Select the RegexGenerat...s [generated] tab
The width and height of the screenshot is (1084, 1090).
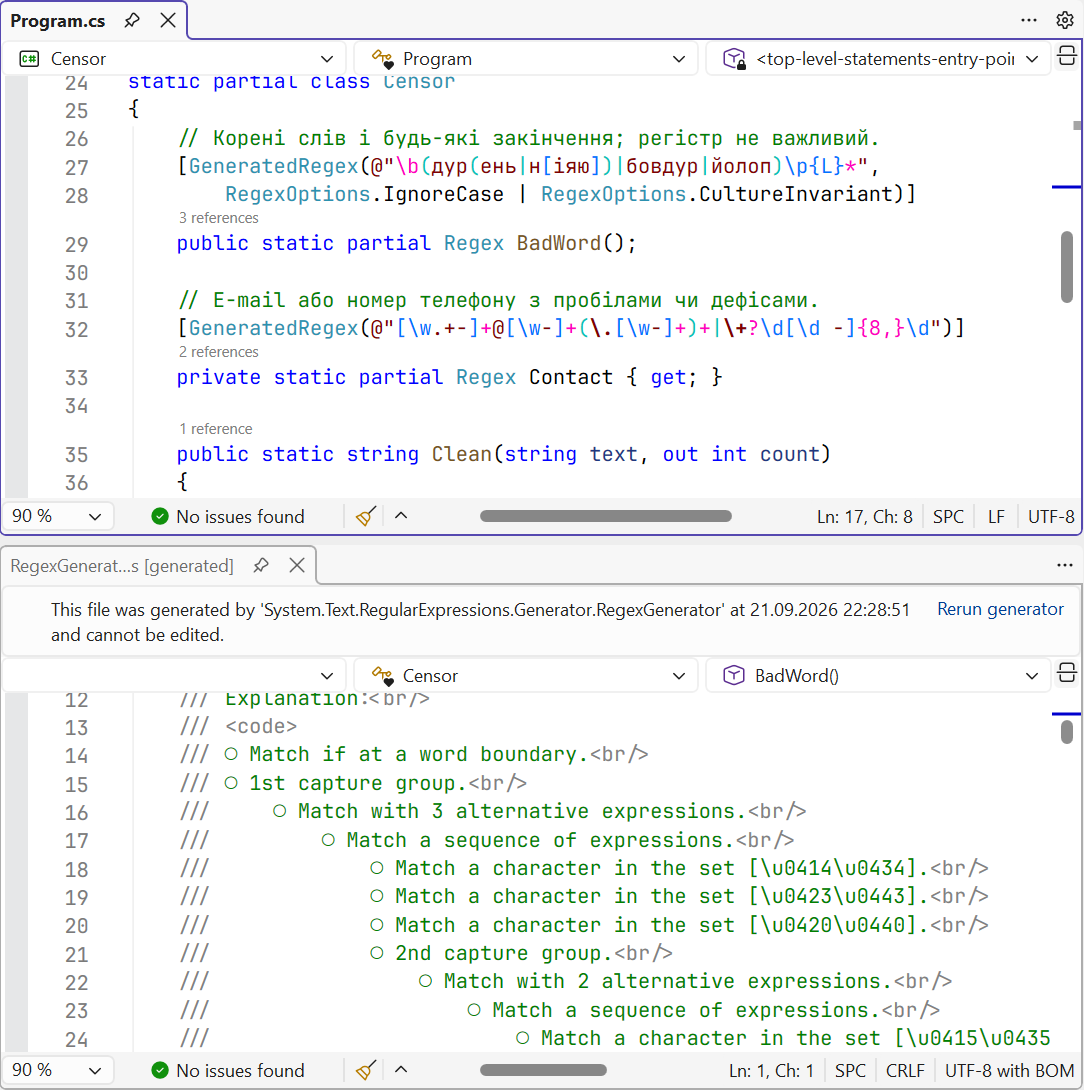point(122,566)
